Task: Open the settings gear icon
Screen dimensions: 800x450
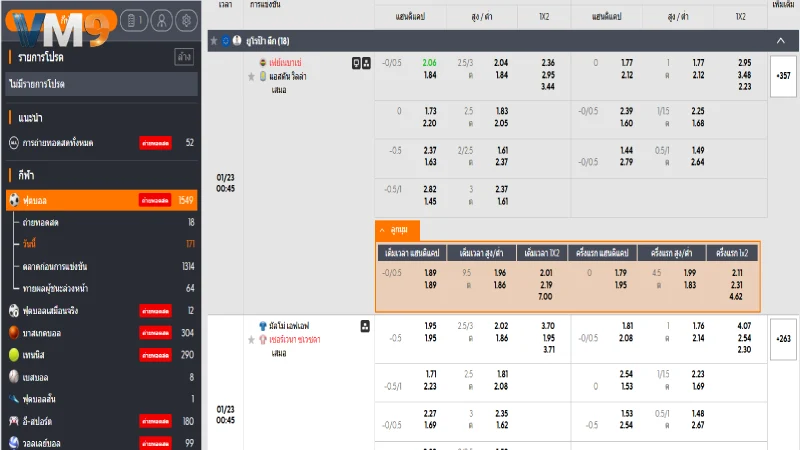Action: pyautogui.click(x=186, y=20)
